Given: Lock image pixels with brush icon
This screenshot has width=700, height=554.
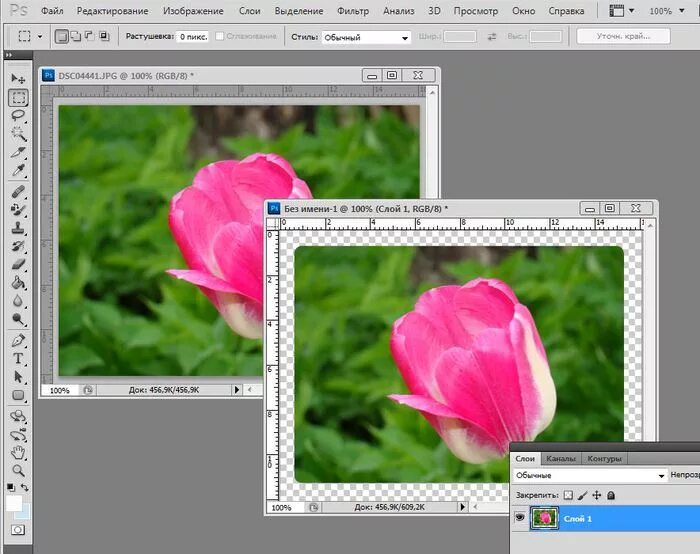Looking at the screenshot, I should pos(582,495).
